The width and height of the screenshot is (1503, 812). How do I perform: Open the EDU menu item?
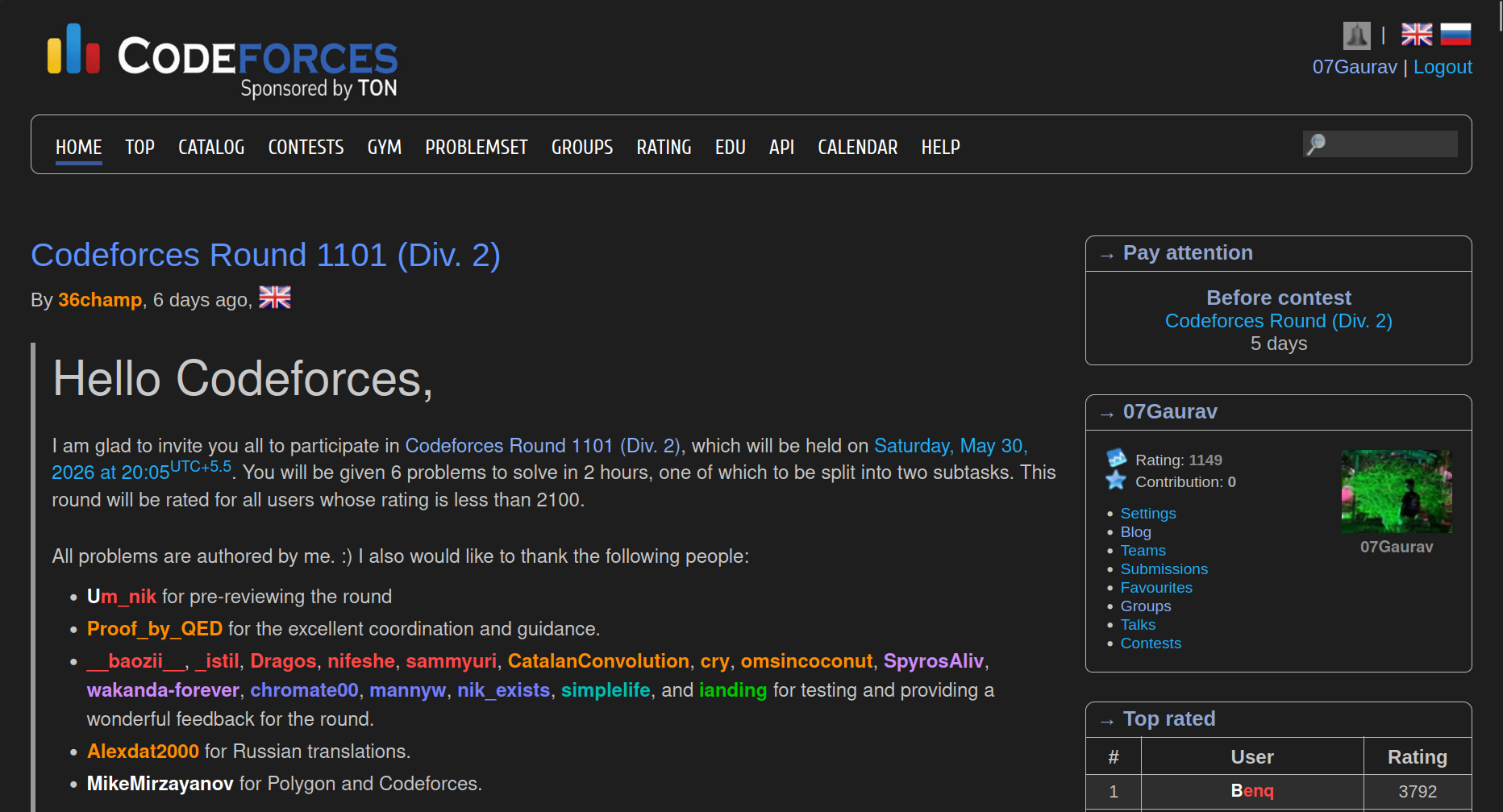[731, 148]
